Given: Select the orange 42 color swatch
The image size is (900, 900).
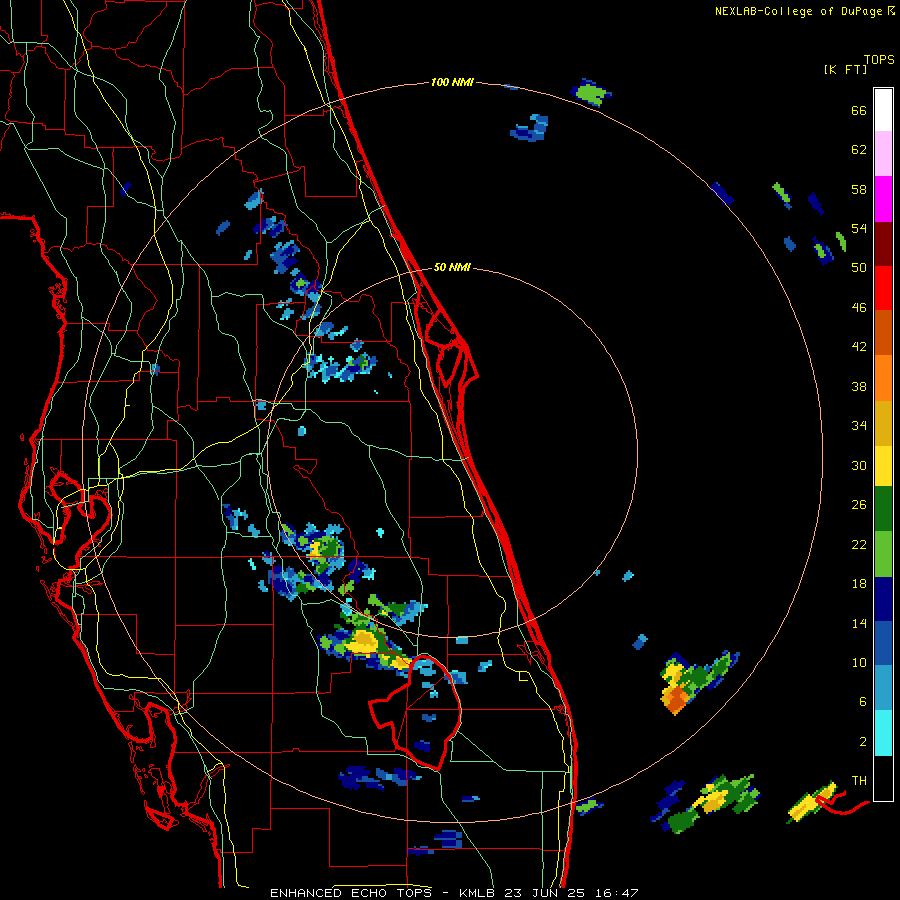Looking at the screenshot, I should pyautogui.click(x=883, y=378).
